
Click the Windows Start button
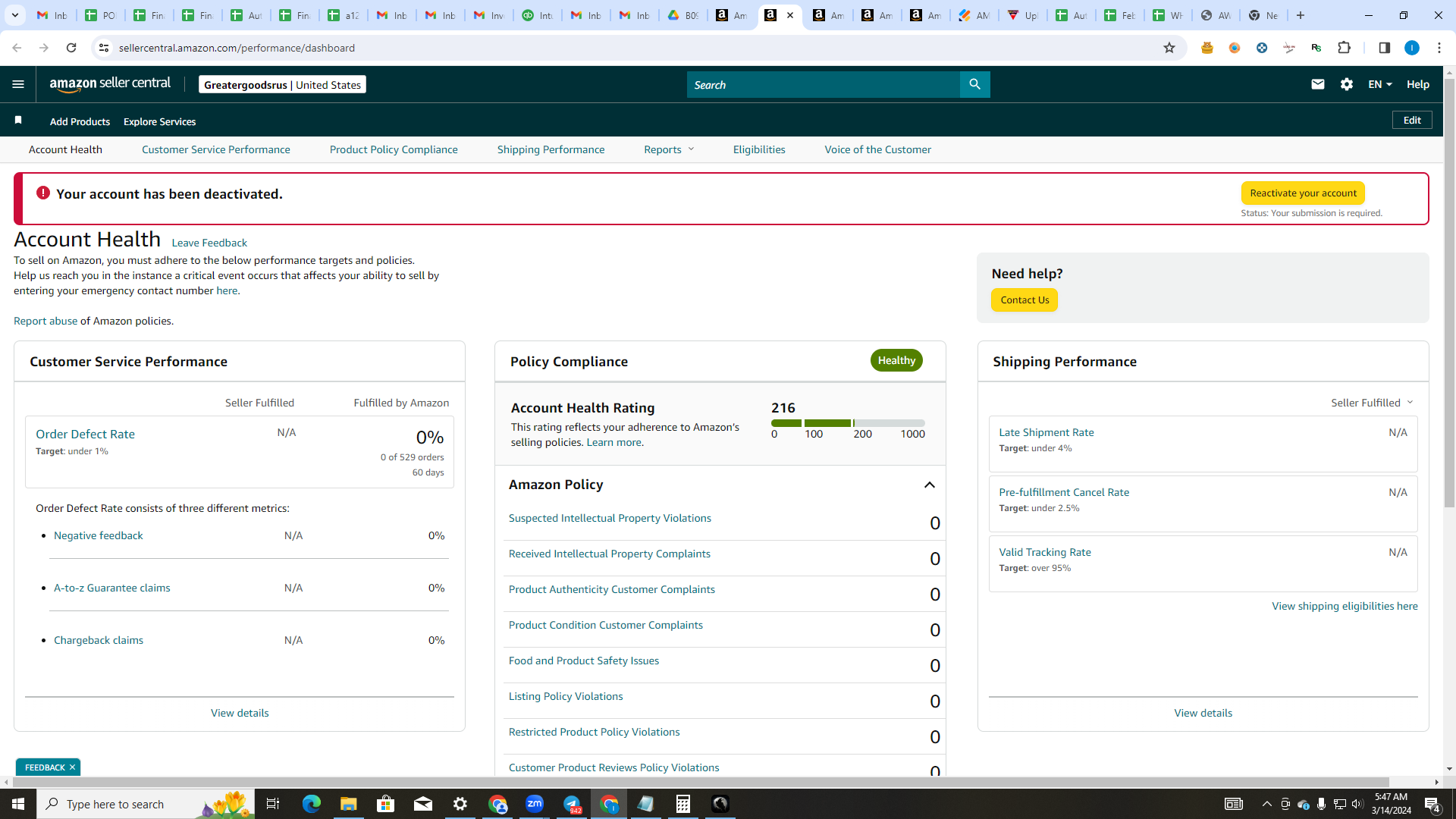[18, 804]
